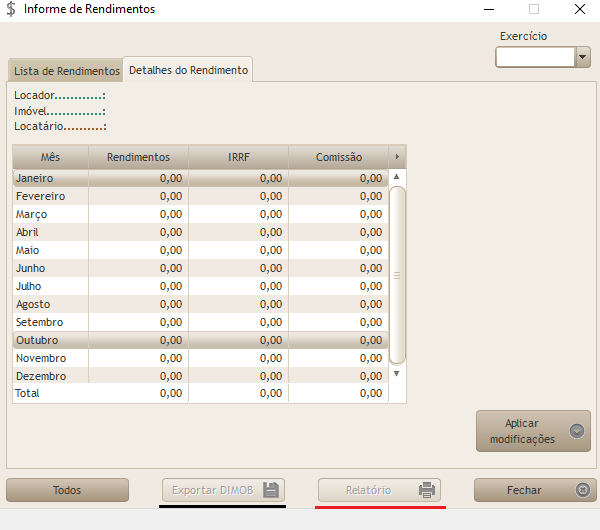Click the IRRF column header

[238, 157]
